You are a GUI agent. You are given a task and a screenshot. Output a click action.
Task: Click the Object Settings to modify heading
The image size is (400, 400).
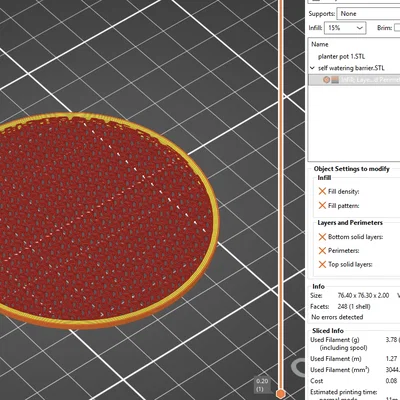352,169
